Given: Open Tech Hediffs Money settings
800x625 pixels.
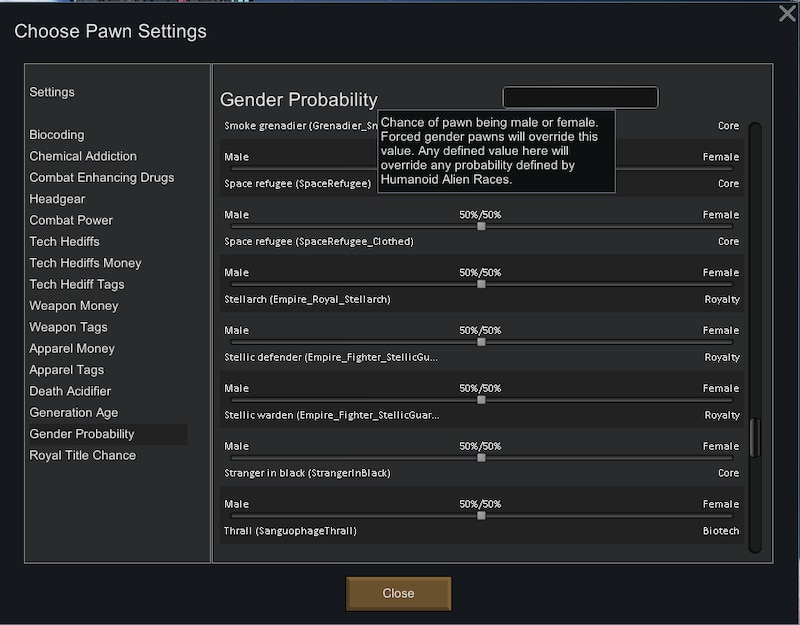Looking at the screenshot, I should click(x=85, y=263).
